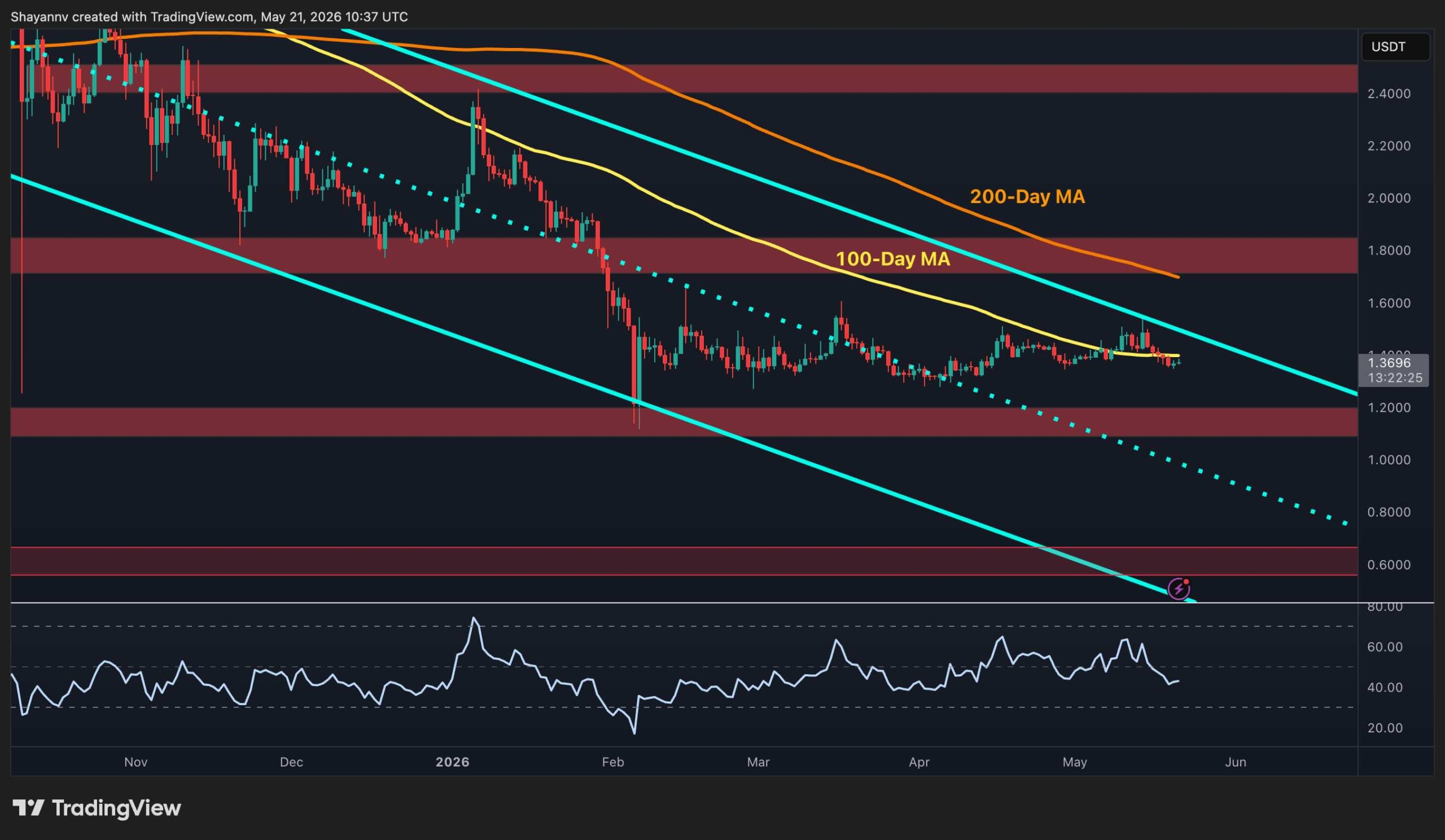Click the 2026 label on time axis
The height and width of the screenshot is (840, 1445).
click(453, 762)
